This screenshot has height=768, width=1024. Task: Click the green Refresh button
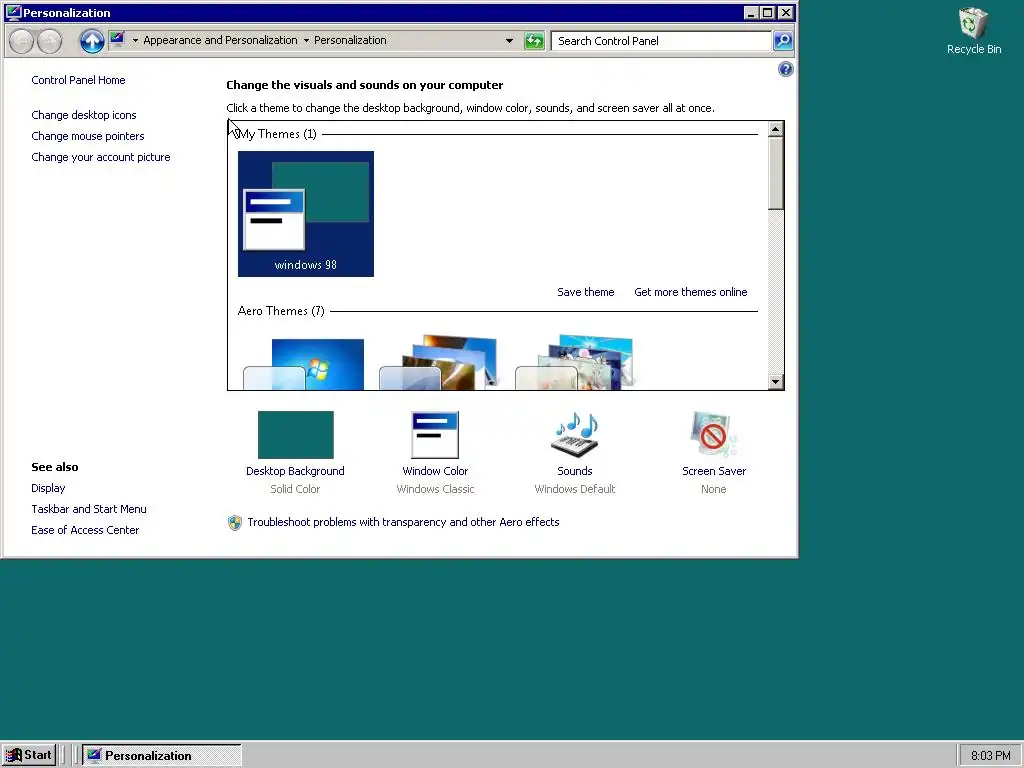point(534,41)
